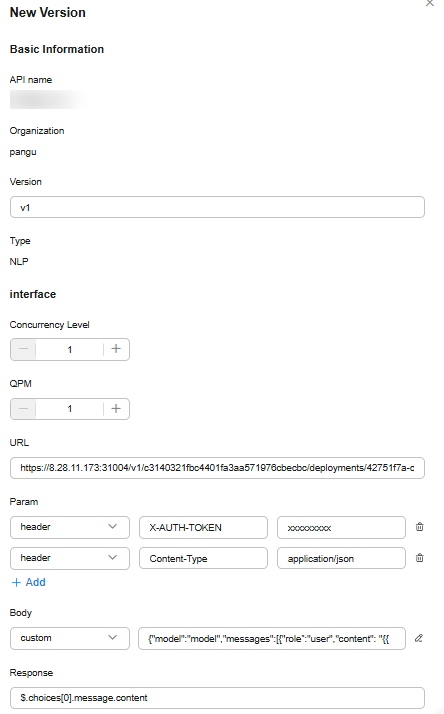Select the Content-Type name field

203,558
